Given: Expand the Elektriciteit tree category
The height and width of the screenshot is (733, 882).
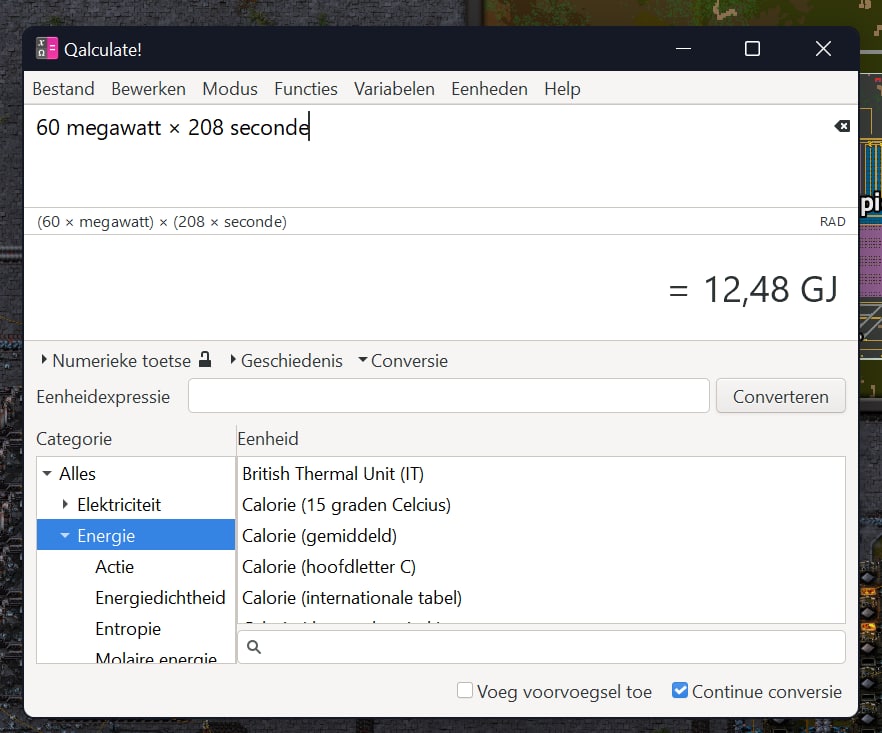Looking at the screenshot, I should [66, 505].
